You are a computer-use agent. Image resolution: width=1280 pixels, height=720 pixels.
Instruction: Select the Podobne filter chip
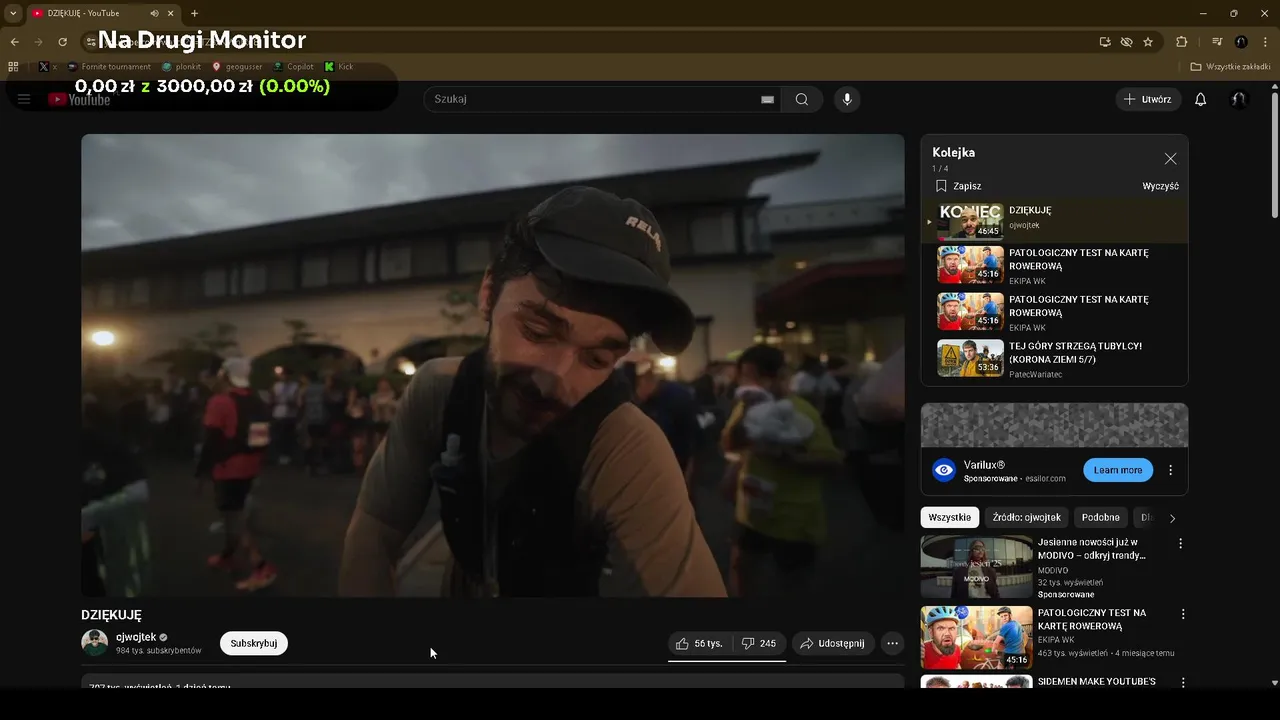1100,517
